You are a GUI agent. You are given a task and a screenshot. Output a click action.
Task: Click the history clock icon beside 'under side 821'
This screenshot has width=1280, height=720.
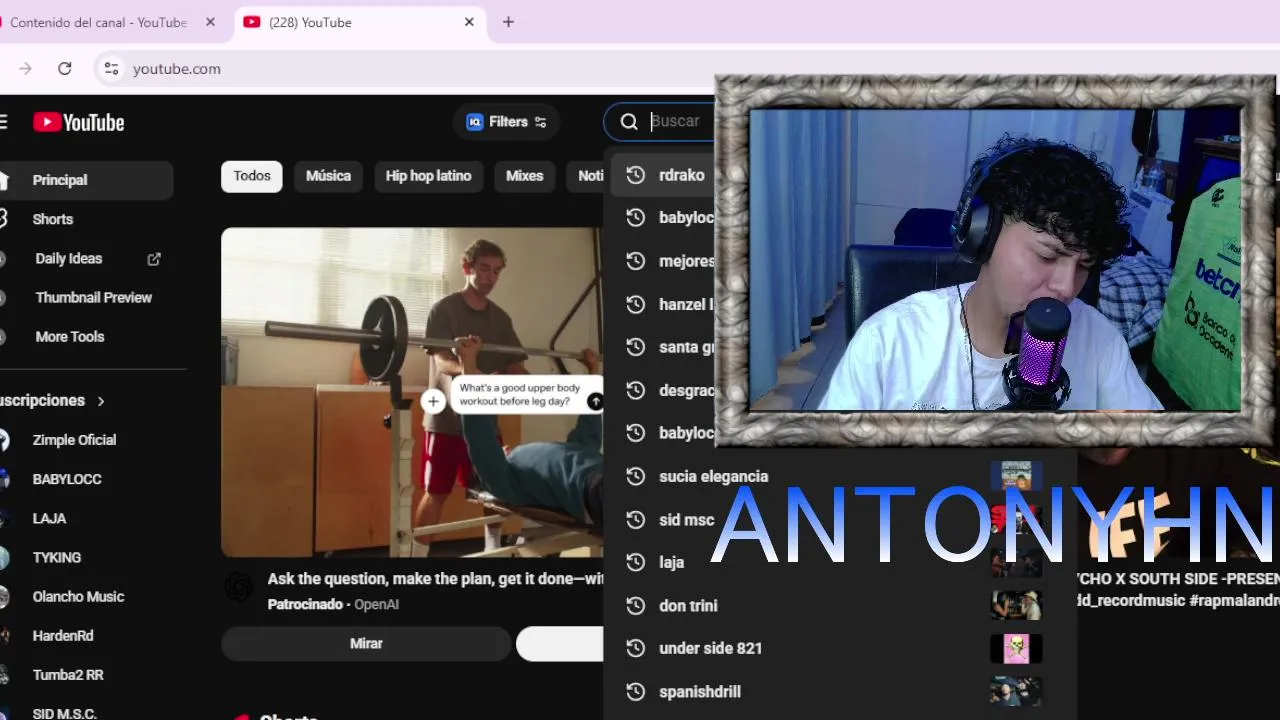pos(635,648)
